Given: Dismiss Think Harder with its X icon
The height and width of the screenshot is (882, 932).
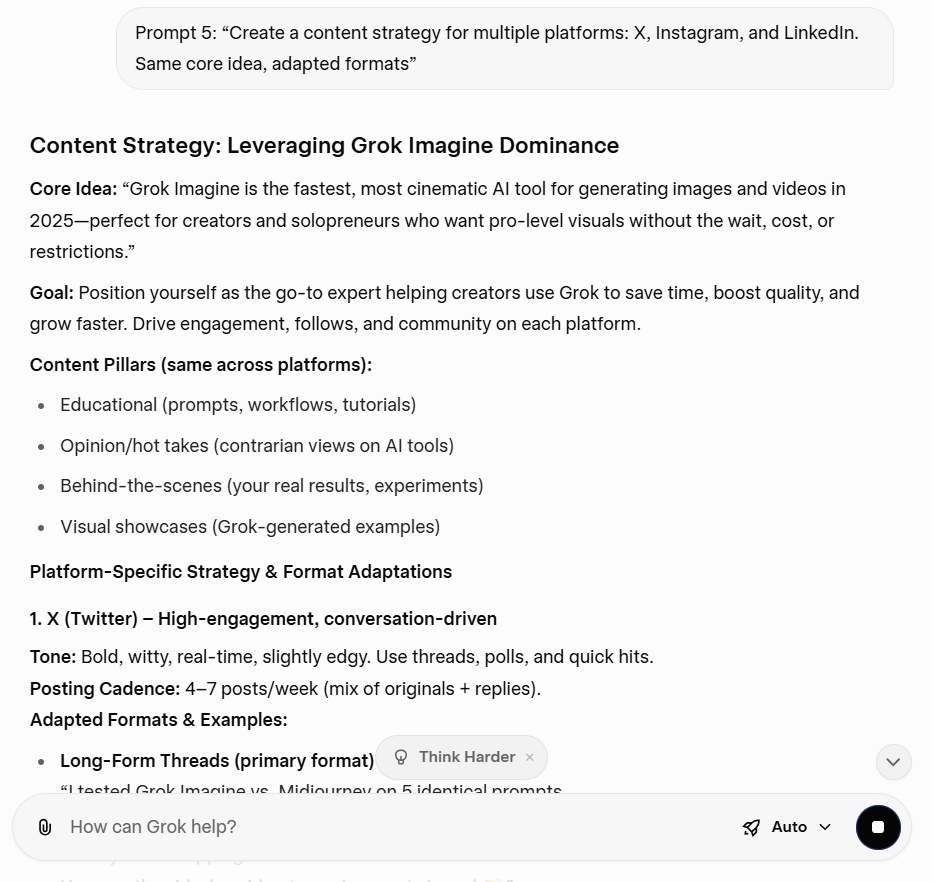Looking at the screenshot, I should tap(530, 757).
